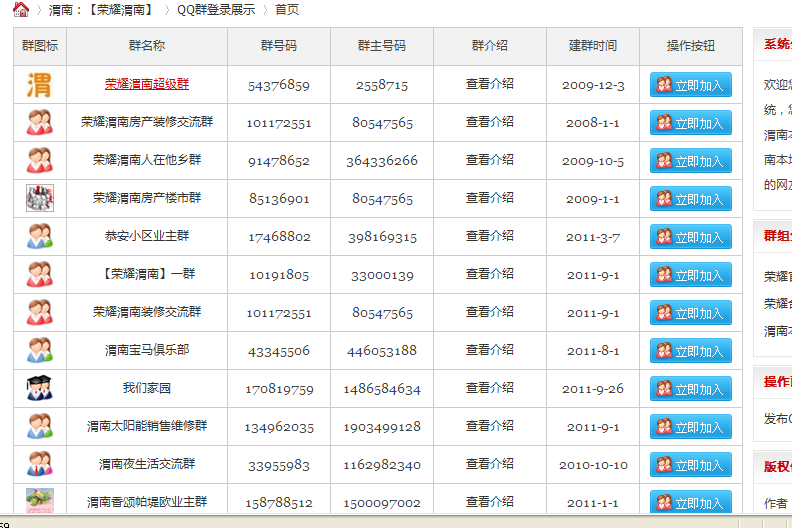
Task: Click group name 恭安小区业主群
Action: [147, 235]
